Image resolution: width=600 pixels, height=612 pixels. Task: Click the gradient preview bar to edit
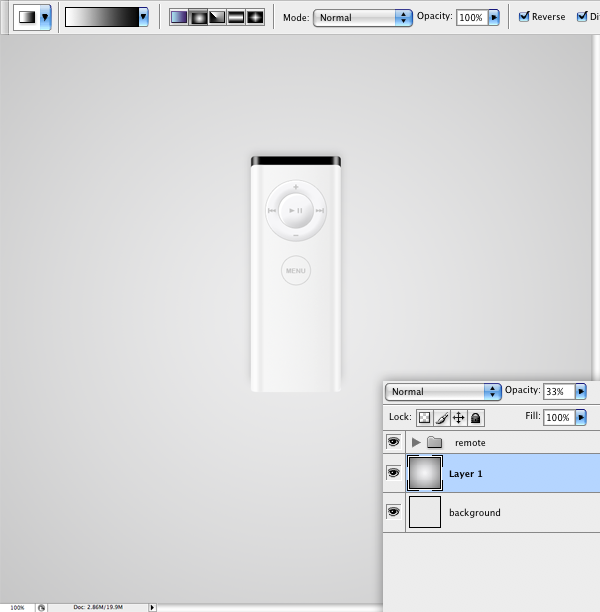(102, 17)
